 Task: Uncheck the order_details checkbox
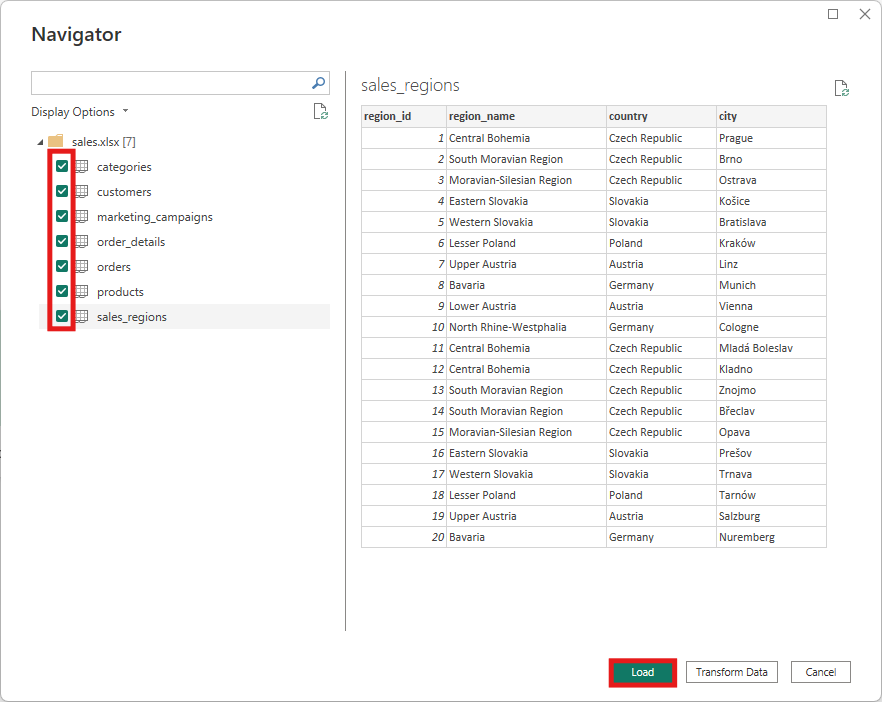pos(62,241)
